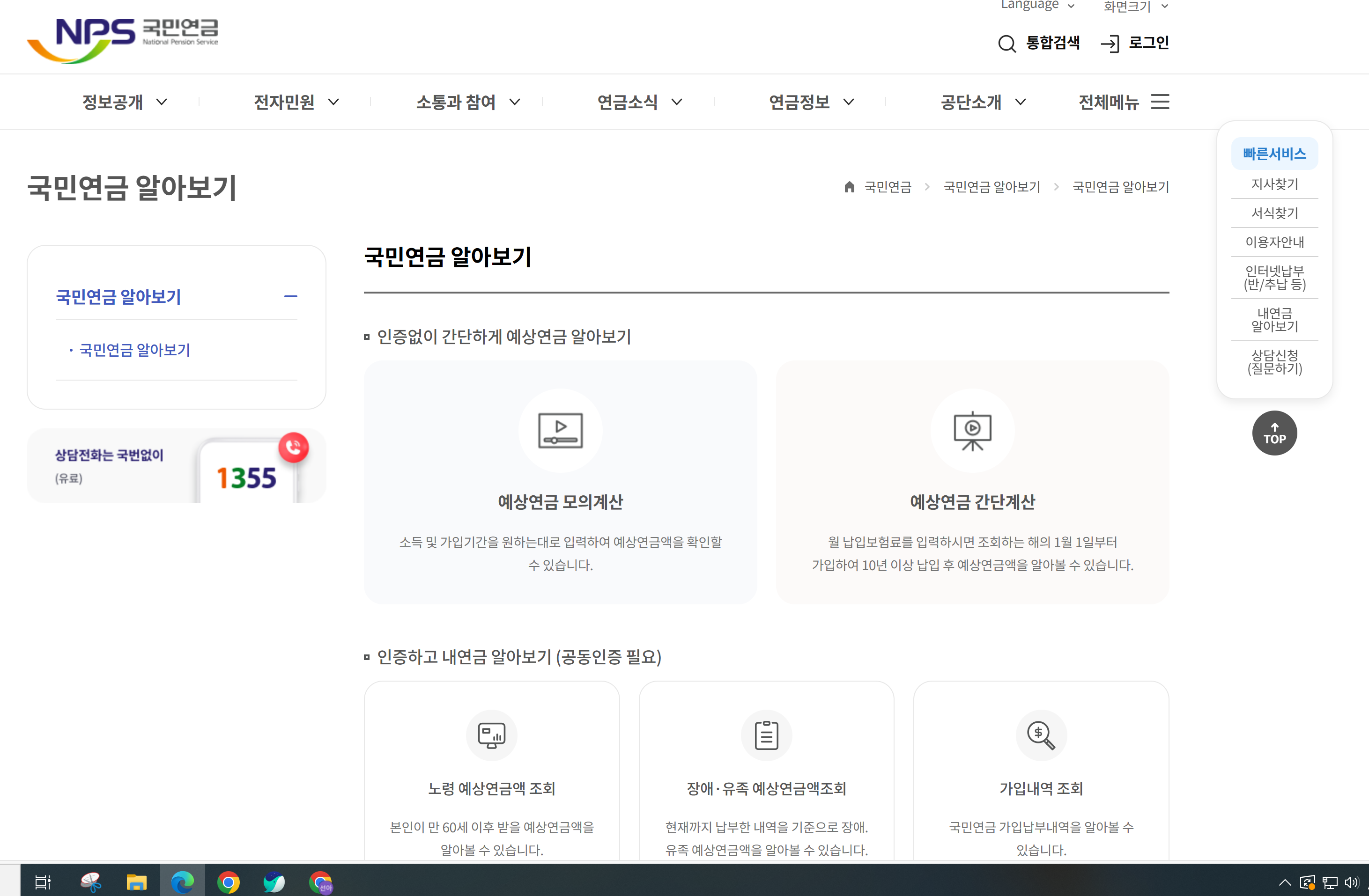
Task: Open Chrome from the taskbar
Action: point(229,881)
